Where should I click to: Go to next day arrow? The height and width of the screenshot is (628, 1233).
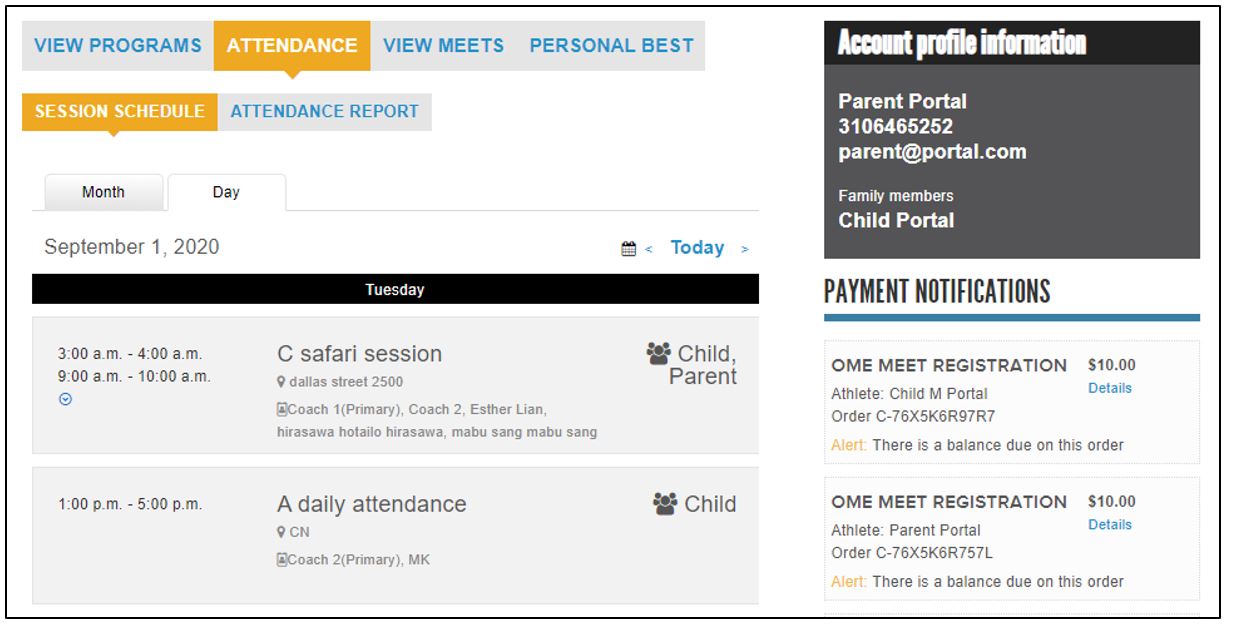click(x=744, y=249)
